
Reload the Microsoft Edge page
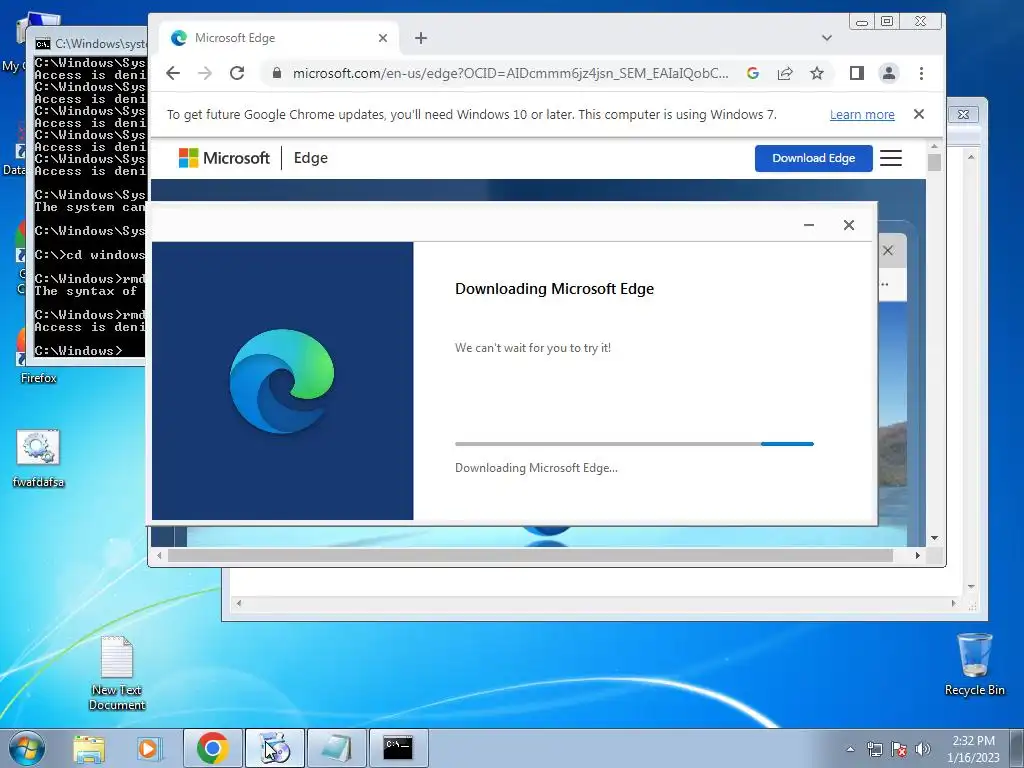[237, 73]
